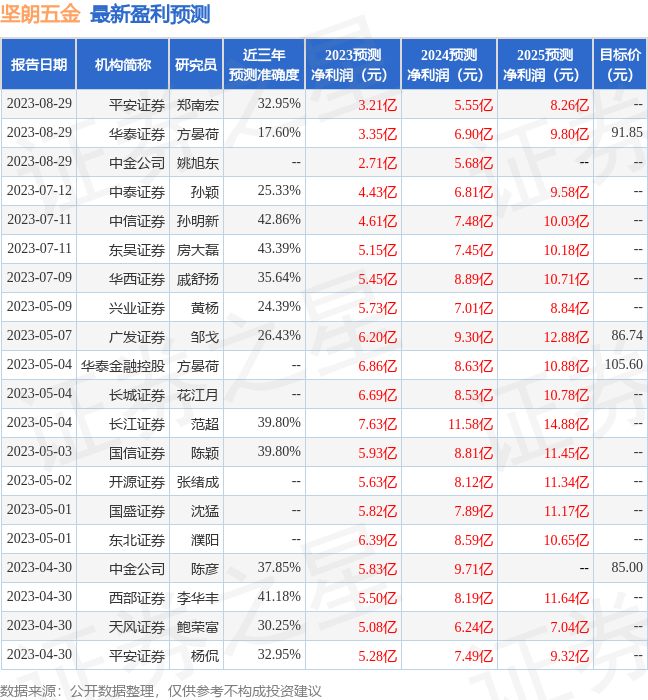The height and width of the screenshot is (700, 648).
Task: Click 东北证券 institution cell
Action: pyautogui.click(x=137, y=540)
